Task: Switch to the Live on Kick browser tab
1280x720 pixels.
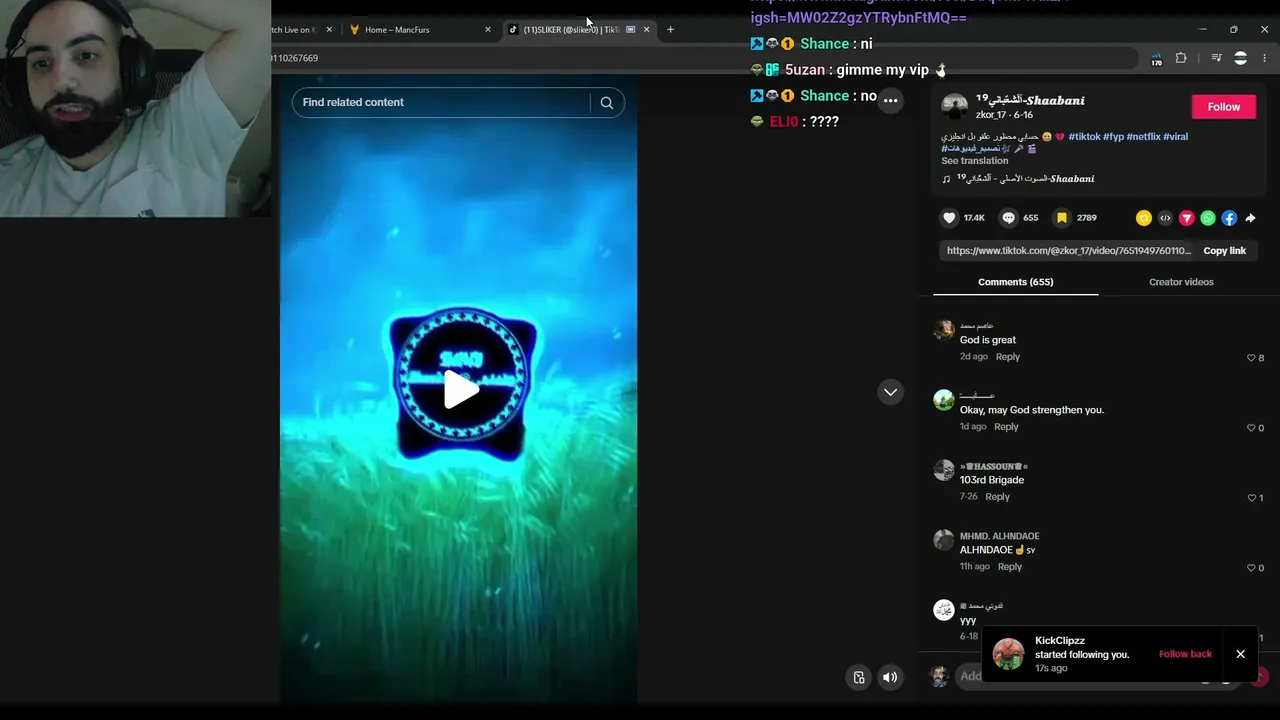Action: click(302, 29)
